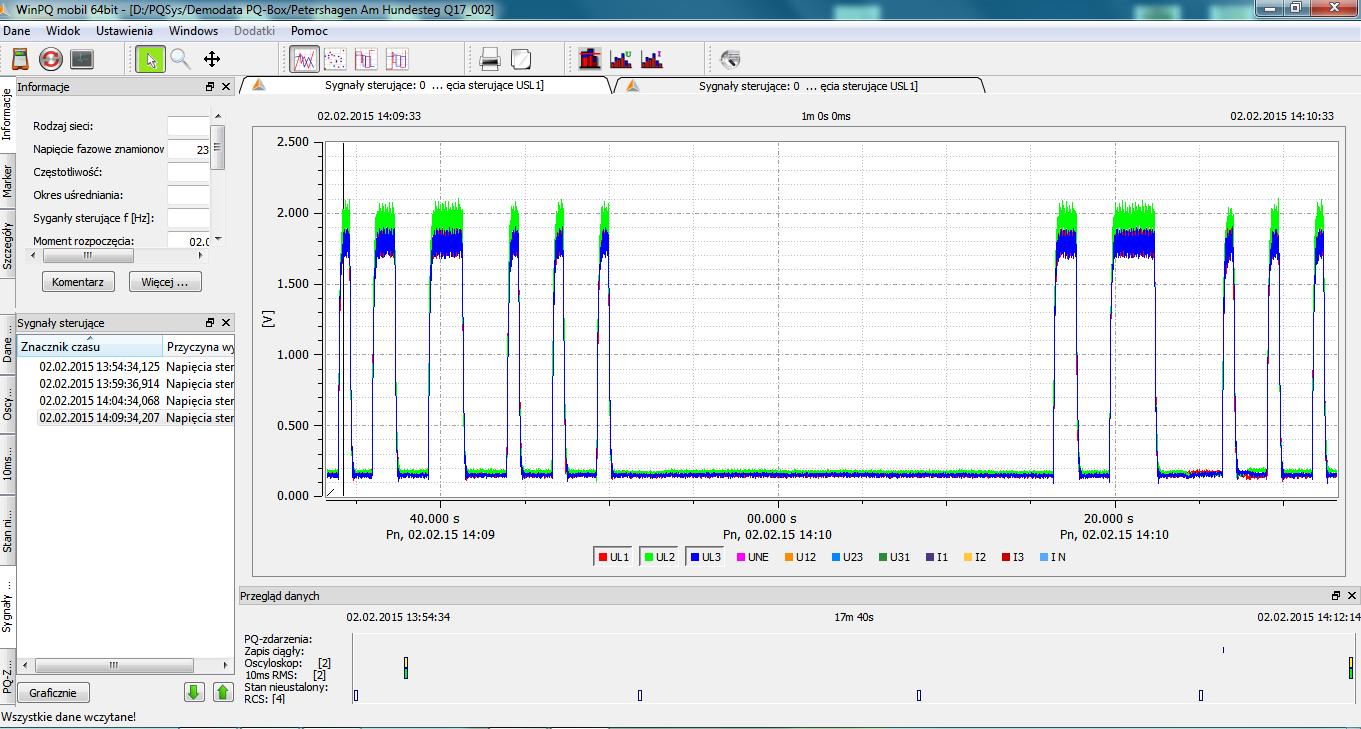
Task: Close the Sygnały sterujące panel
Action: pyautogui.click(x=226, y=323)
